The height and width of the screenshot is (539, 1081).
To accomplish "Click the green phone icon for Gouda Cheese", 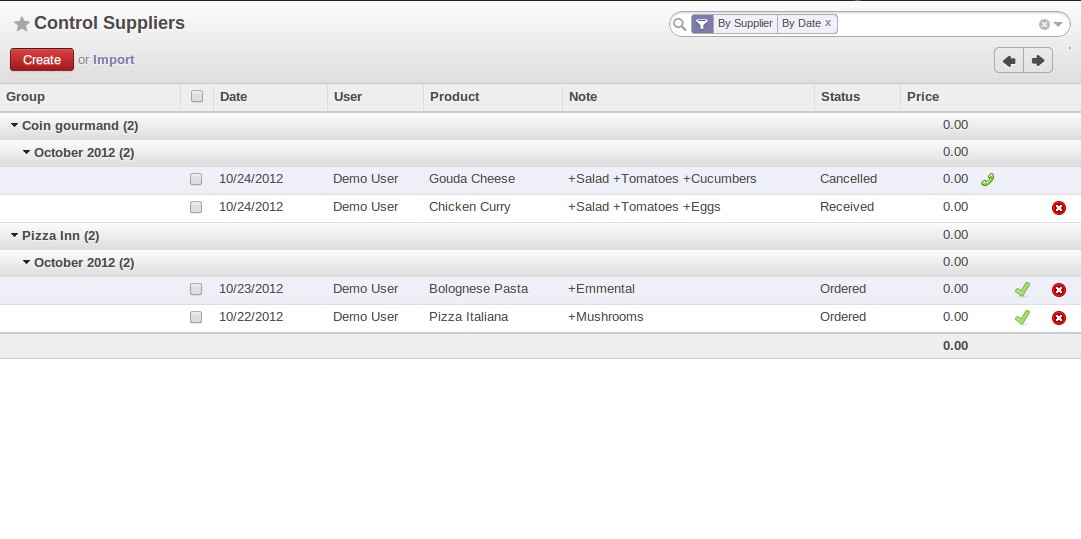I will point(987,180).
